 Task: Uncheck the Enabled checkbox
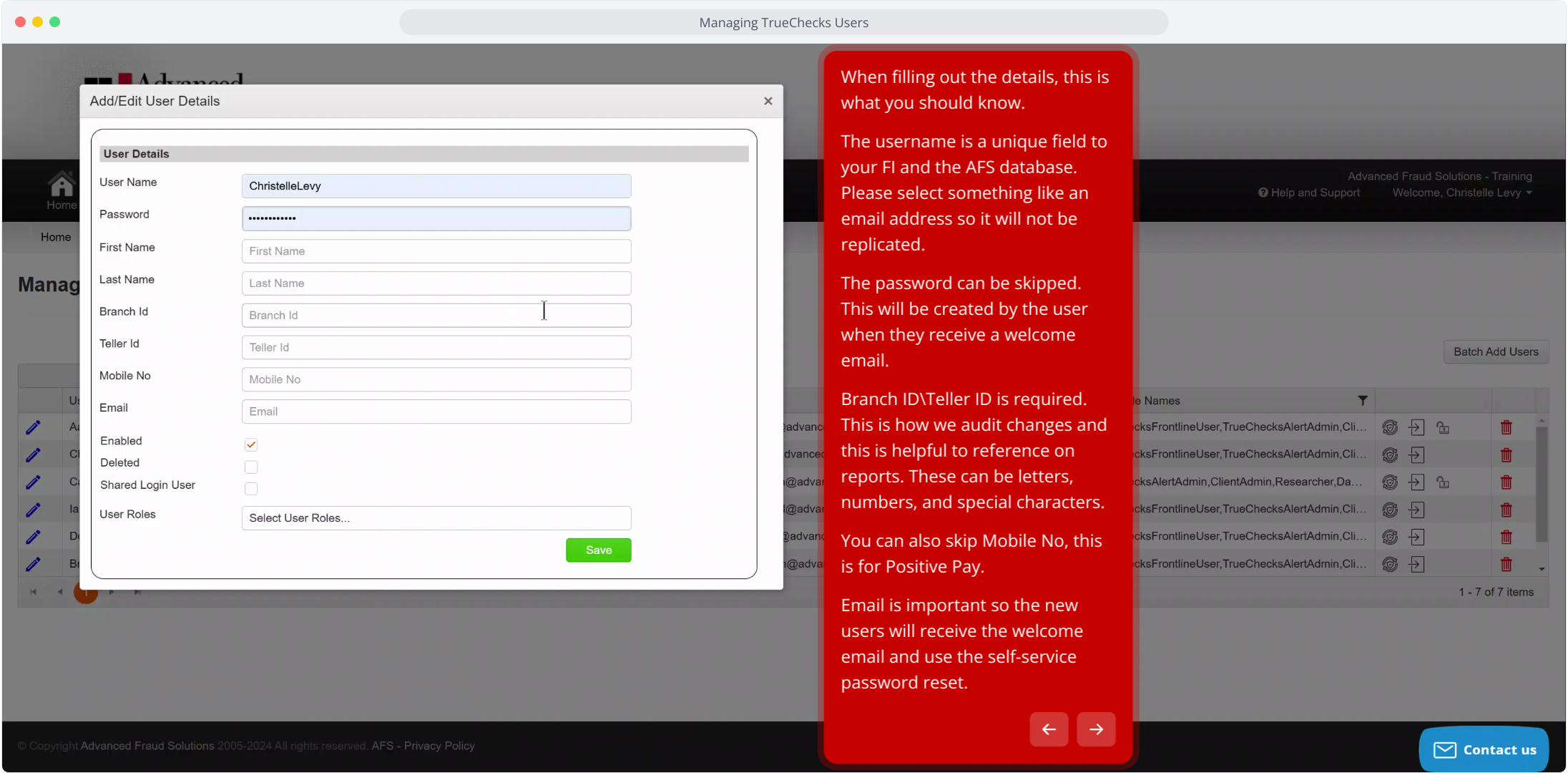click(x=251, y=444)
